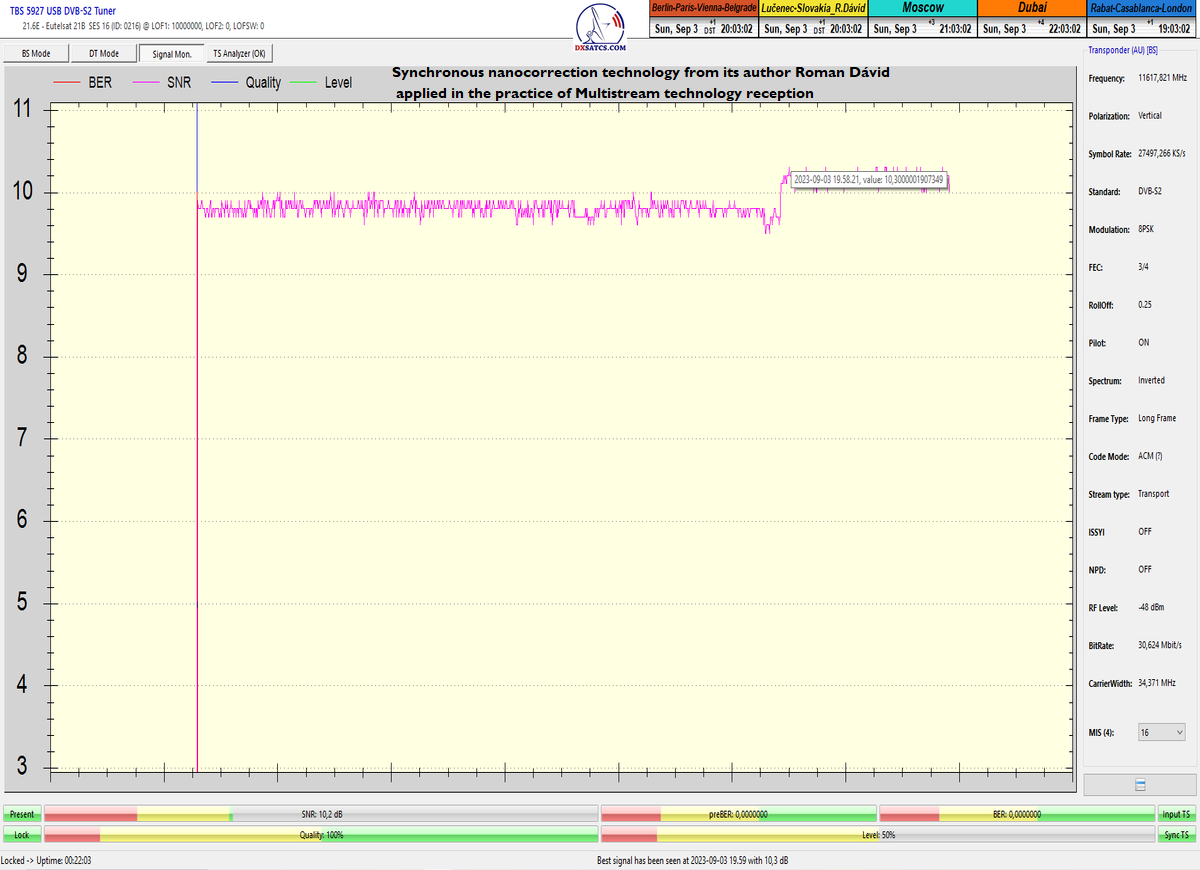Select the Signal Mon. tab
This screenshot has height=870, width=1200.
[170, 53]
